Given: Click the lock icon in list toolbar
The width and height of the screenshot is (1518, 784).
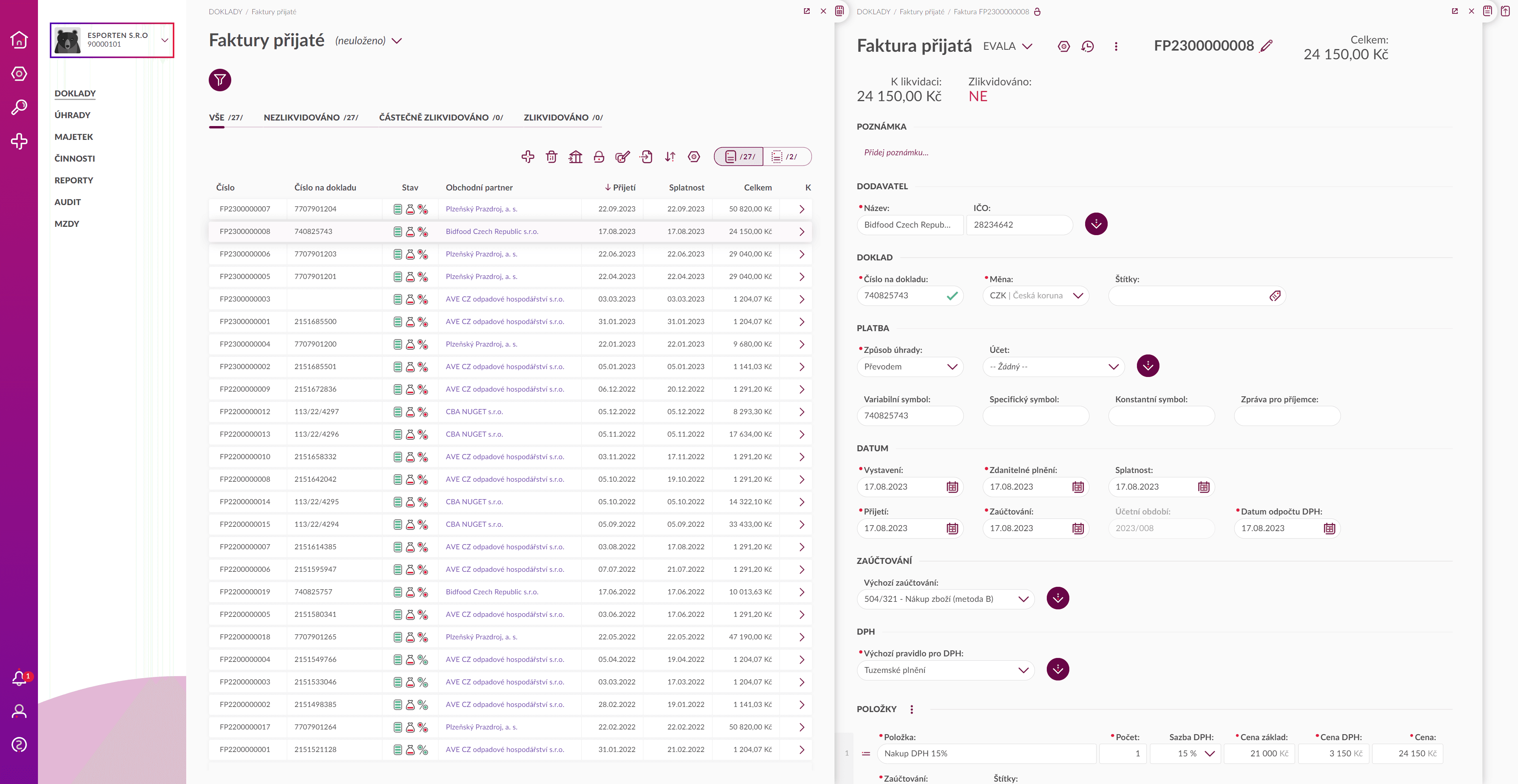Looking at the screenshot, I should coord(599,157).
